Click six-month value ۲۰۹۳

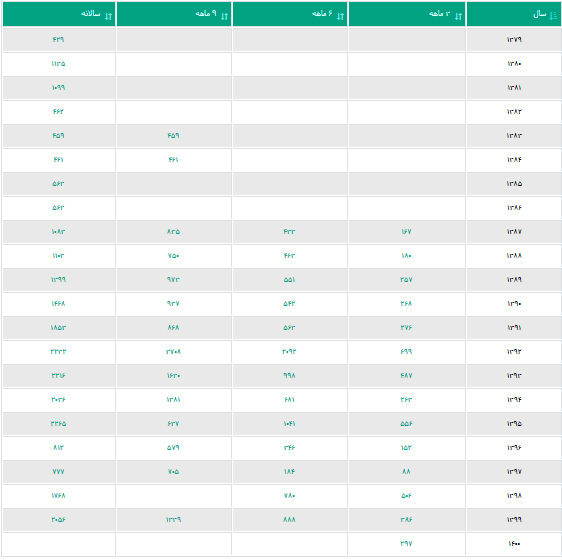289,352
